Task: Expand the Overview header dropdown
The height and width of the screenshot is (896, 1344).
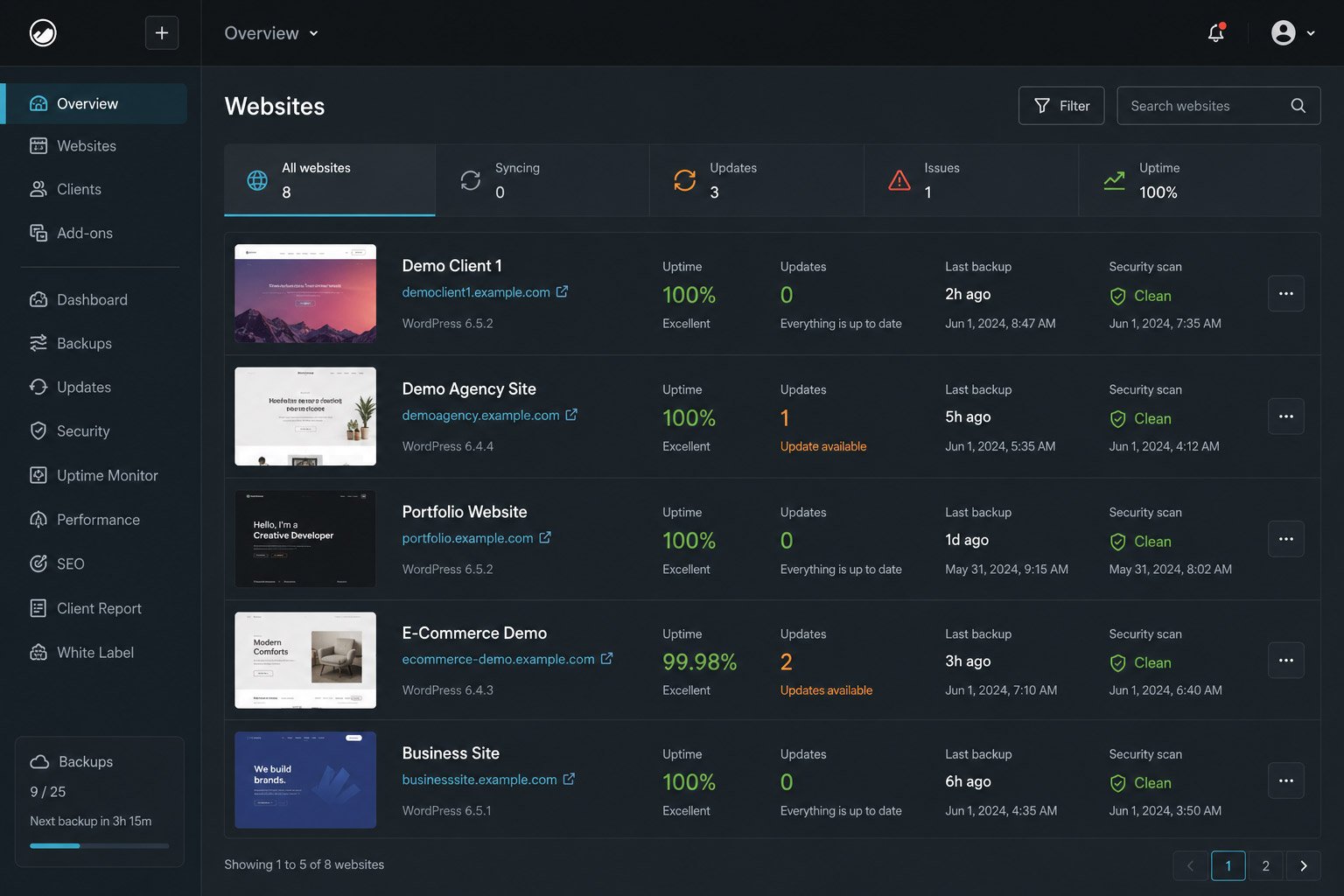Action: [271, 33]
